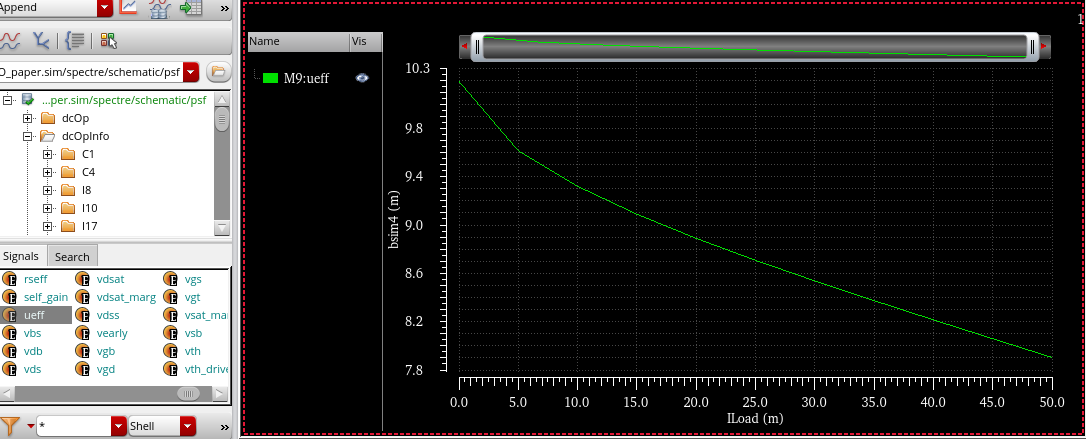Image resolution: width=1086 pixels, height=439 pixels.
Task: Click the self_gain signal icon
Action: [10, 297]
